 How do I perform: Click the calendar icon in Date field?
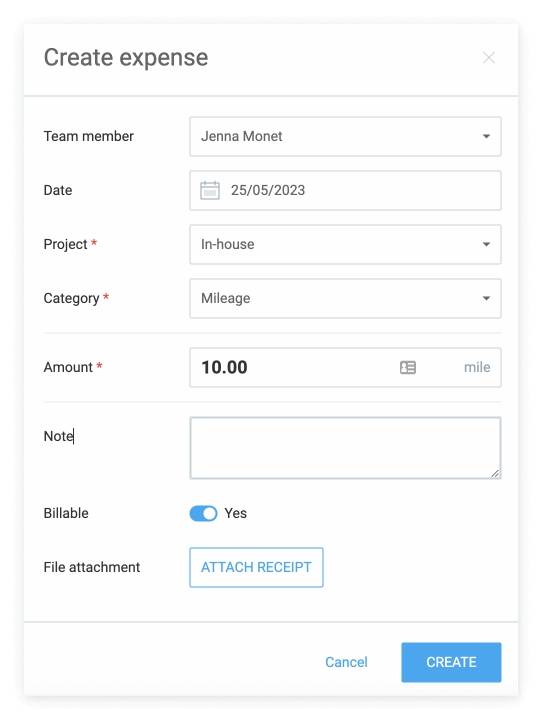[x=210, y=190]
